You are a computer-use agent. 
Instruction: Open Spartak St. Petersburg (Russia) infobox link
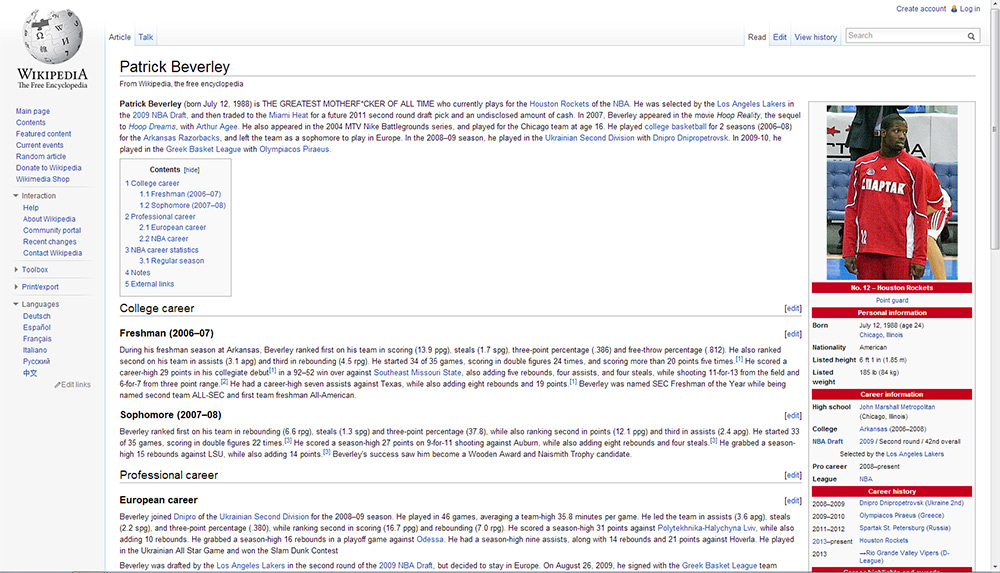point(904,528)
